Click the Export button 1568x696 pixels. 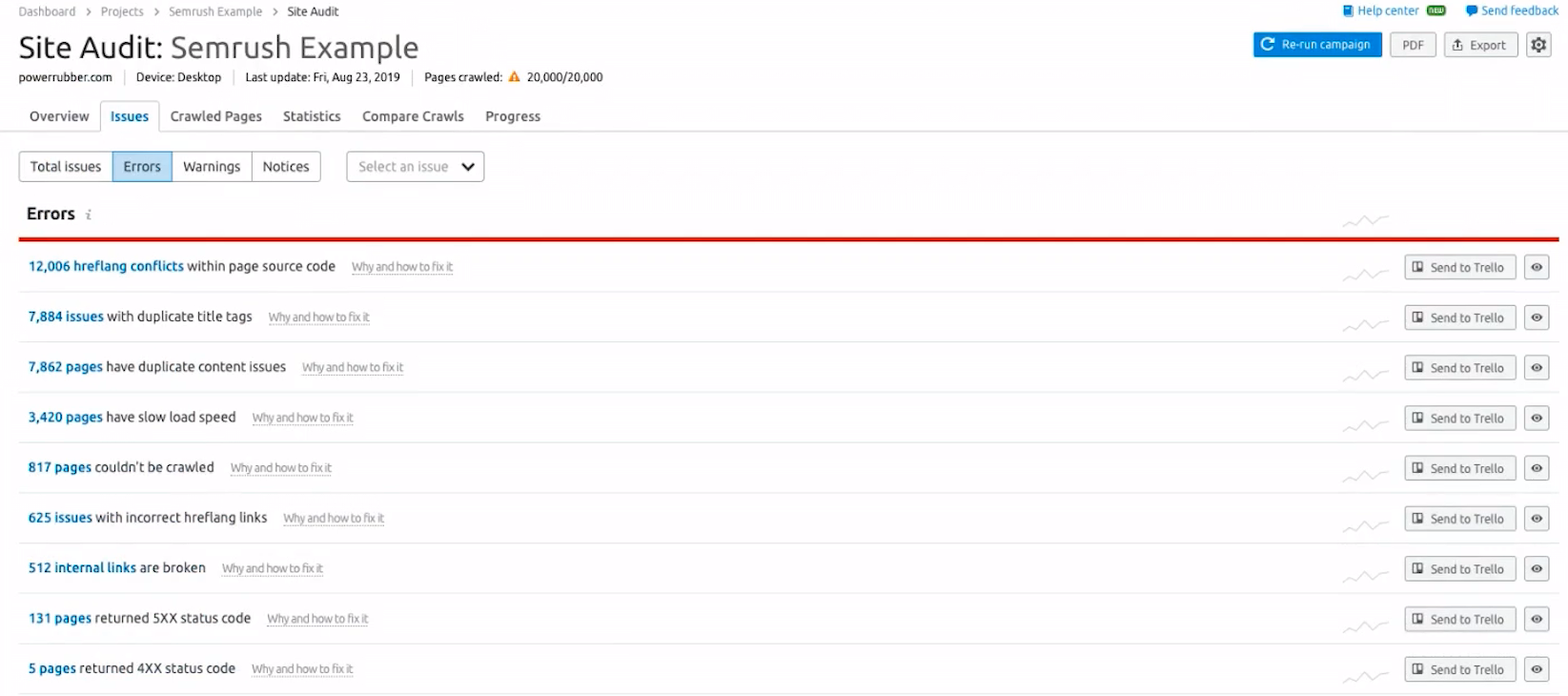tap(1480, 45)
